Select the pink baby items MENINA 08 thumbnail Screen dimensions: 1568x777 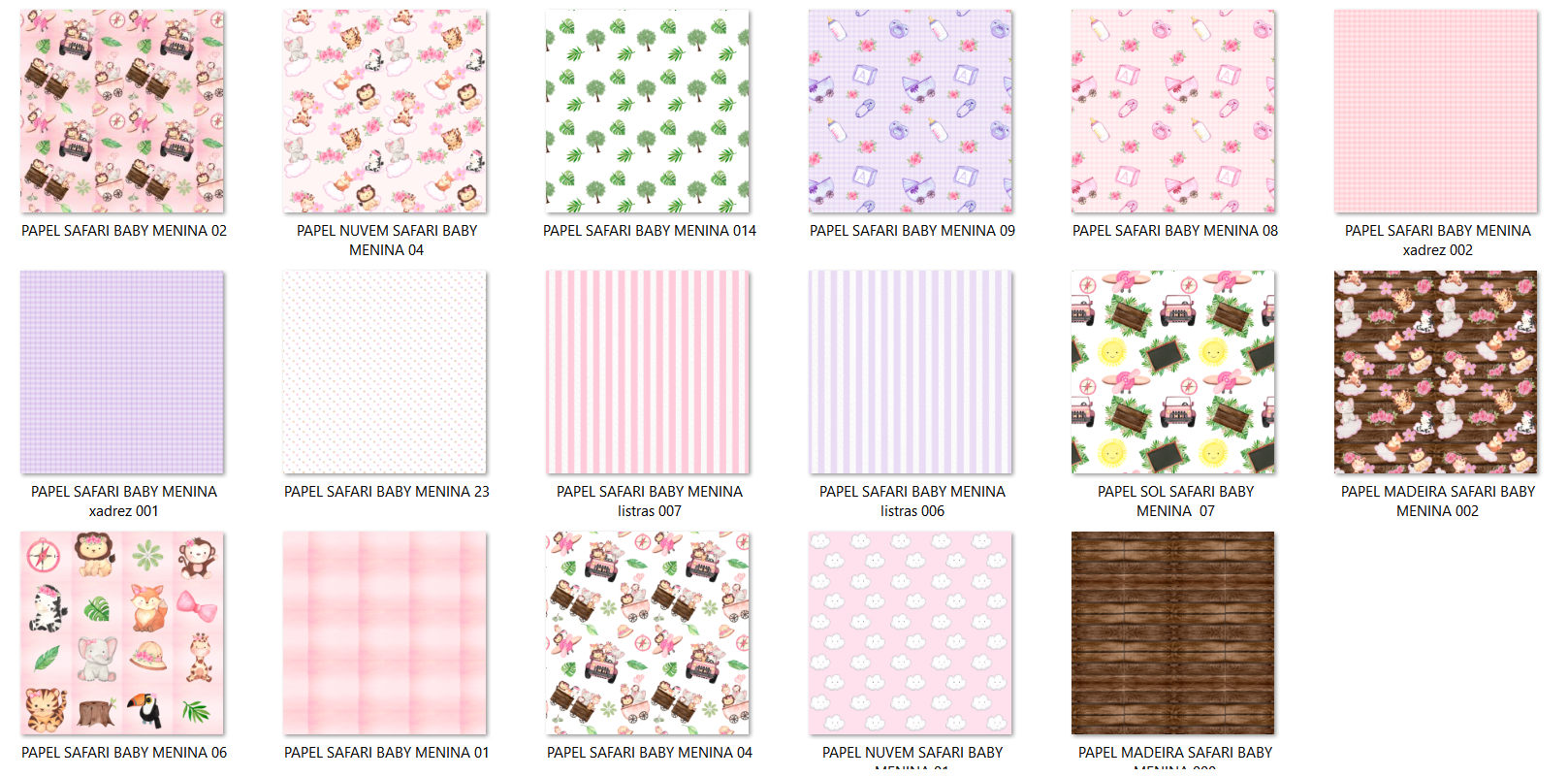[1173, 112]
